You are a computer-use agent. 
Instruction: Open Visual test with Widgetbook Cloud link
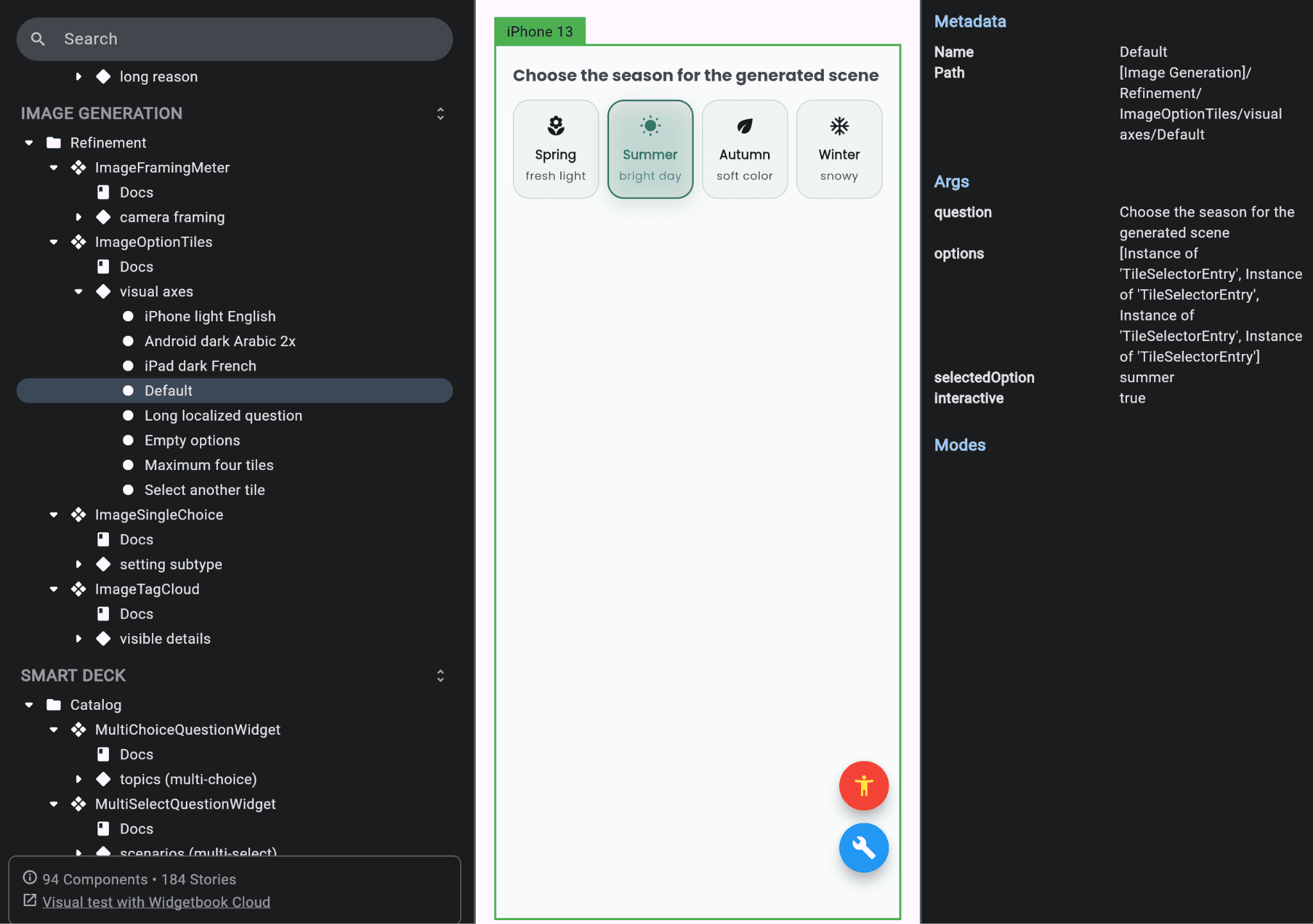point(156,902)
